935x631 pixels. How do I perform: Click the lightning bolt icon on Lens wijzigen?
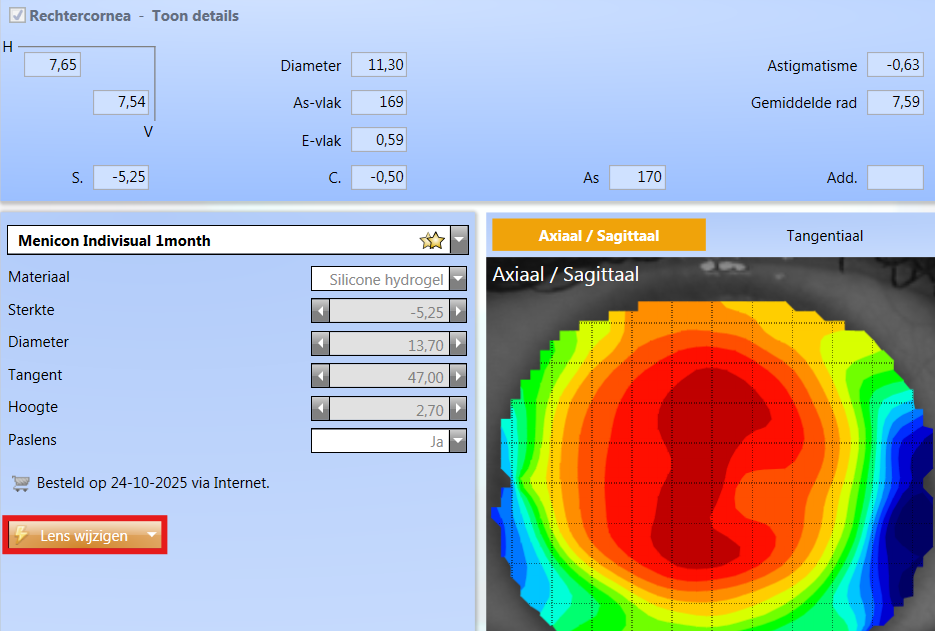point(21,536)
